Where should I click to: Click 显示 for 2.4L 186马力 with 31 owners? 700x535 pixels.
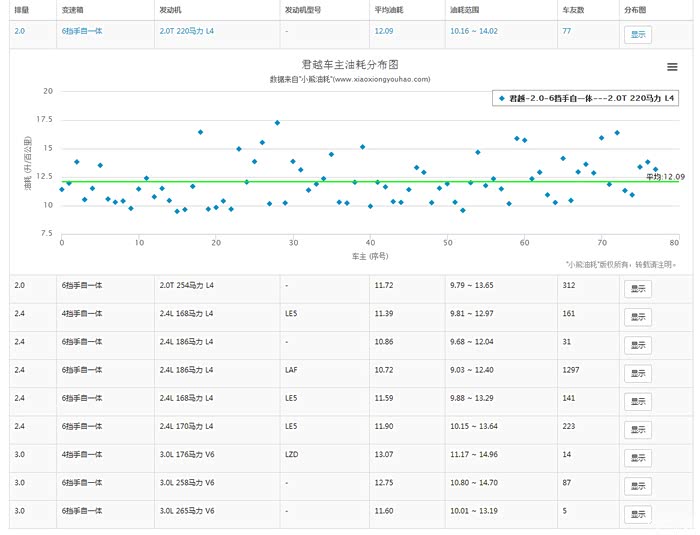point(637,345)
